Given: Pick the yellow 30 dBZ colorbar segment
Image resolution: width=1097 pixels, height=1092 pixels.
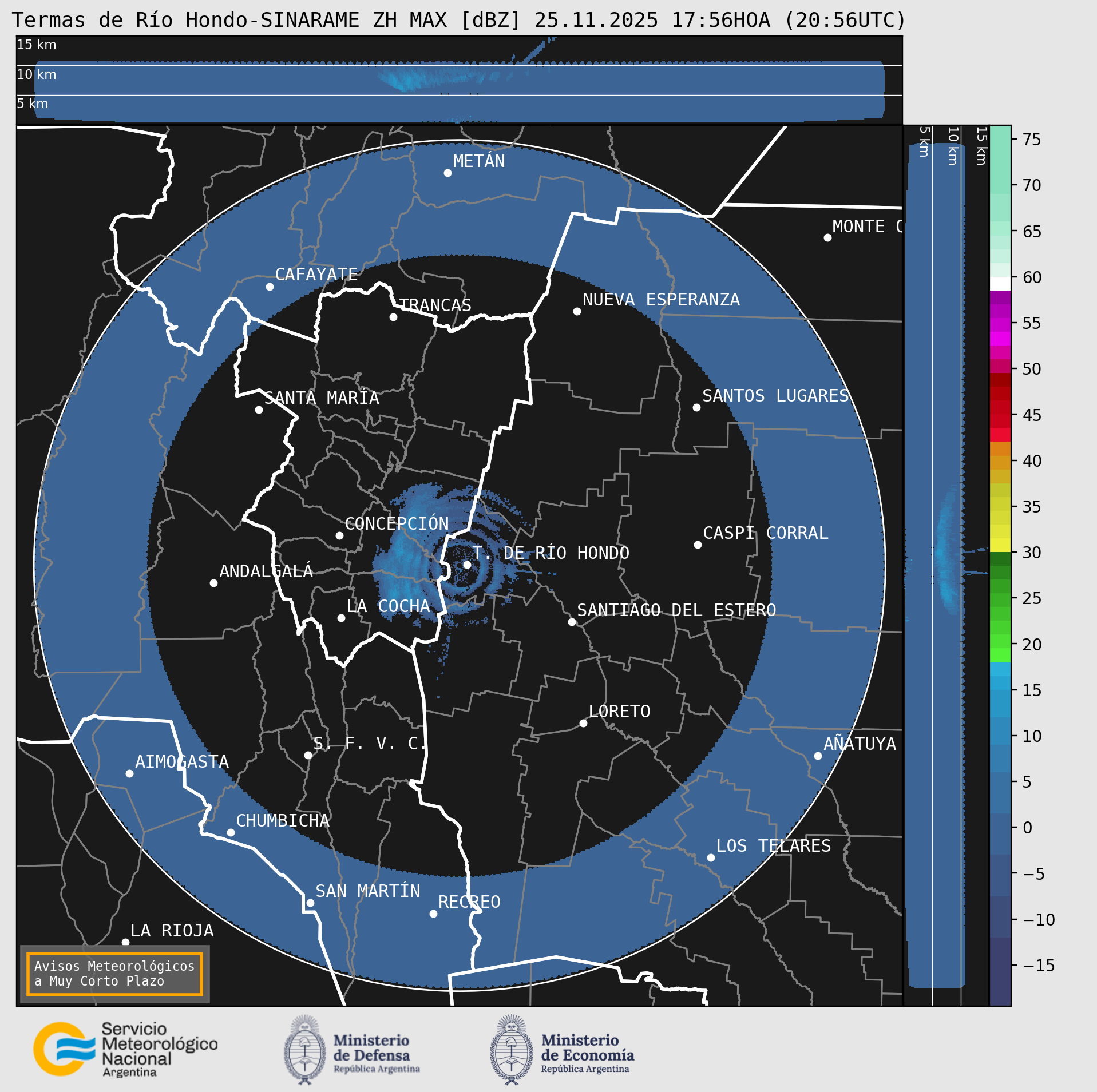Looking at the screenshot, I should pos(1000,545).
